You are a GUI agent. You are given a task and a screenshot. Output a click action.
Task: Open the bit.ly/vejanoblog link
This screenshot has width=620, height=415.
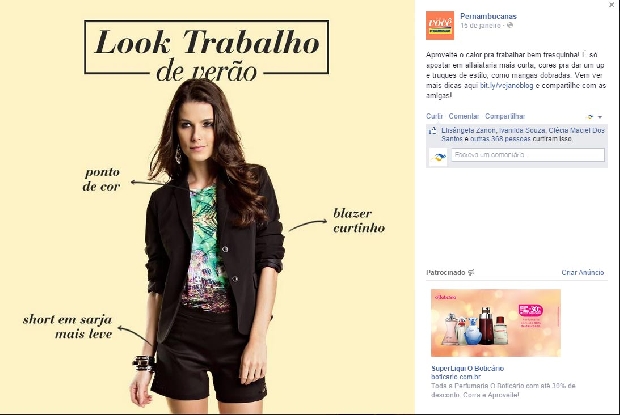coord(507,85)
